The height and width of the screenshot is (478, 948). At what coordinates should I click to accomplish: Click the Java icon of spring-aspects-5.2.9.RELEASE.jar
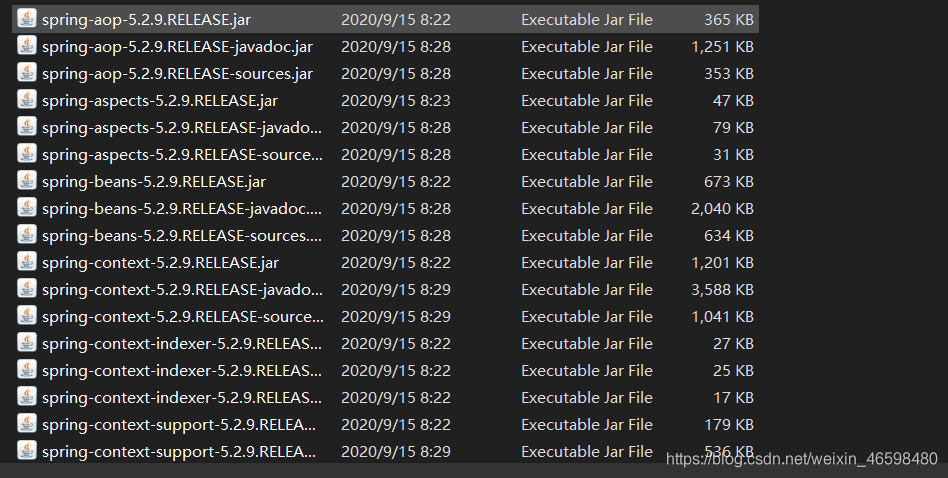click(27, 100)
